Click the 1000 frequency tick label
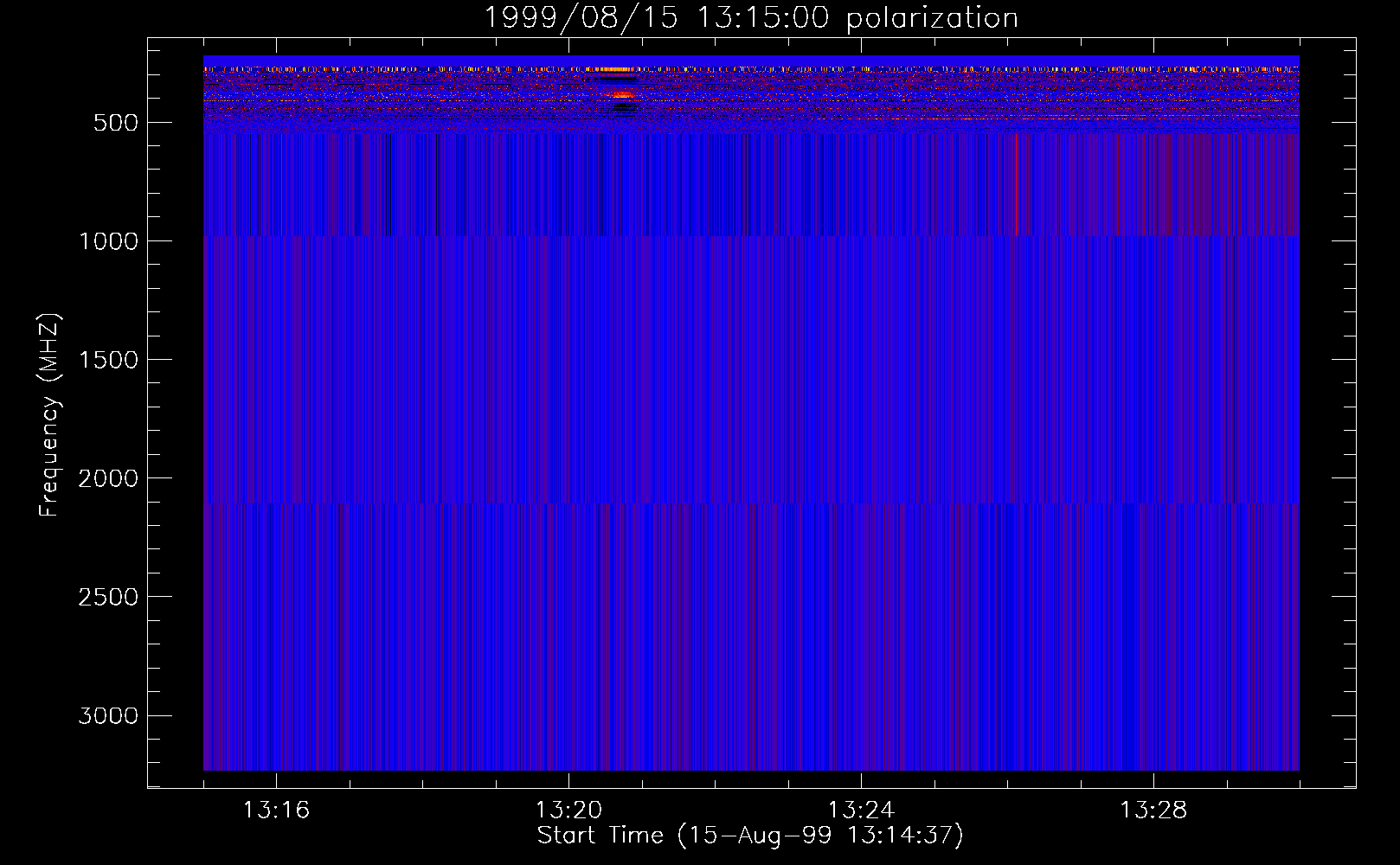 (x=108, y=241)
